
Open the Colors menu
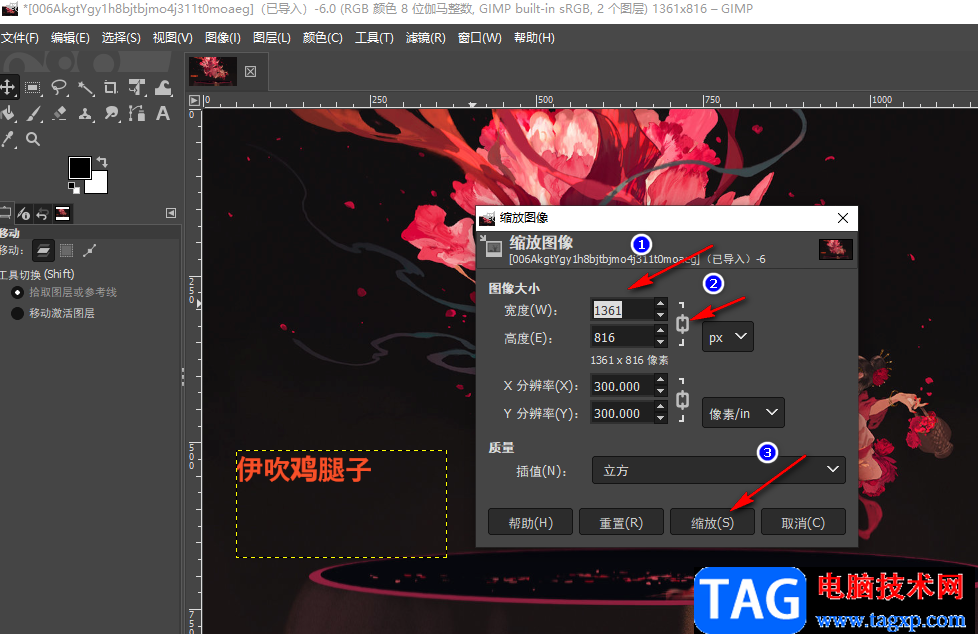(322, 38)
